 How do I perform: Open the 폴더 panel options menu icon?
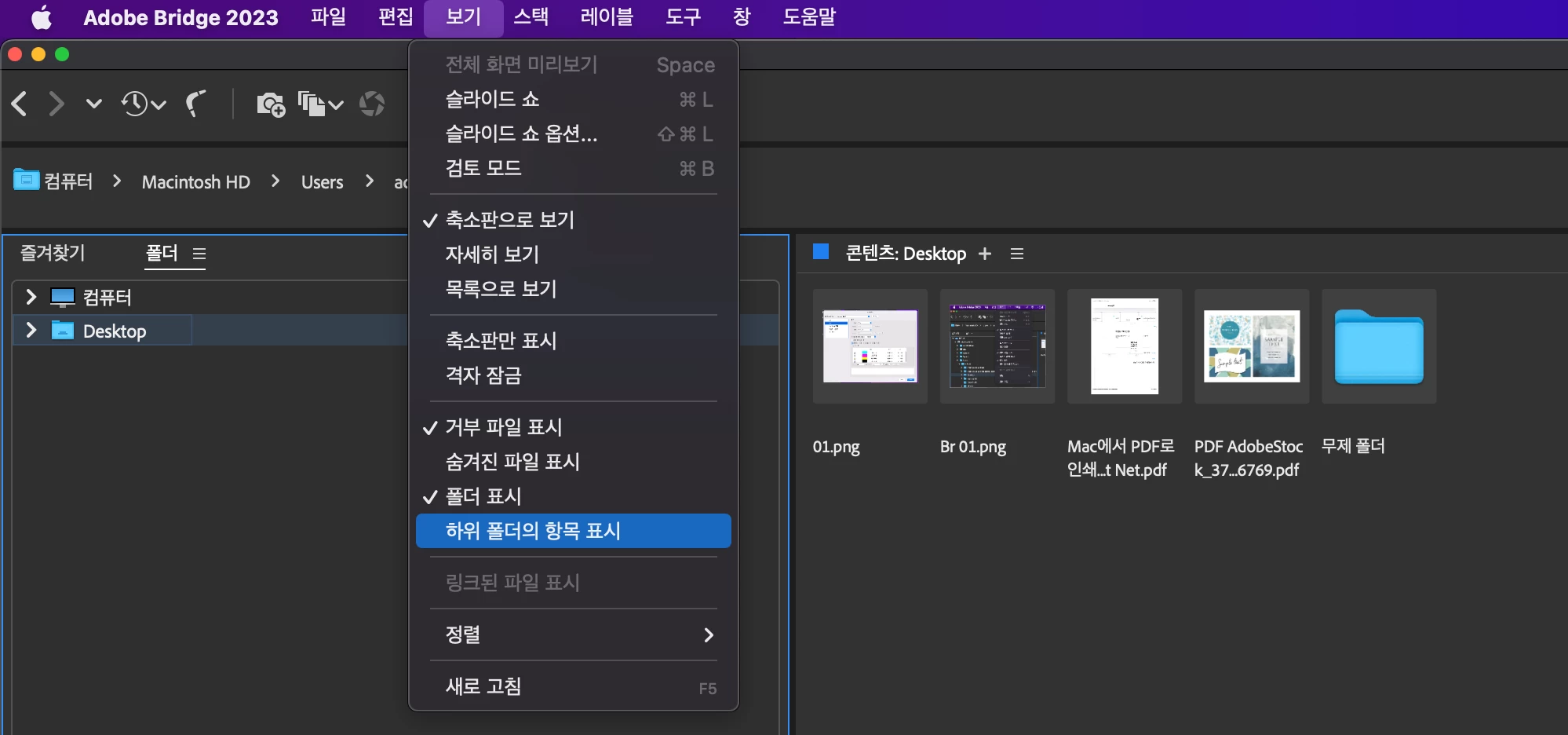coord(199,254)
